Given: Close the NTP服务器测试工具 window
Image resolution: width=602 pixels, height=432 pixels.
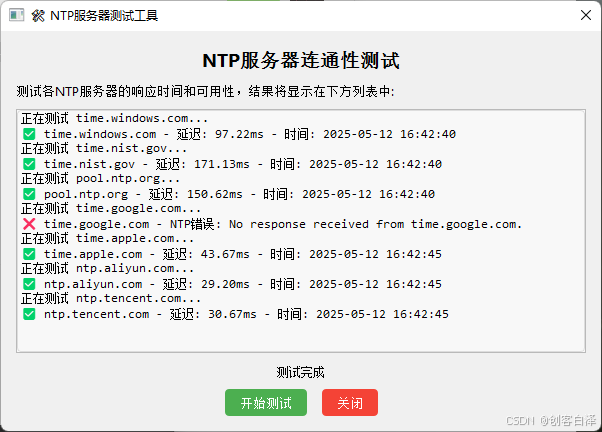Looking at the screenshot, I should (585, 15).
